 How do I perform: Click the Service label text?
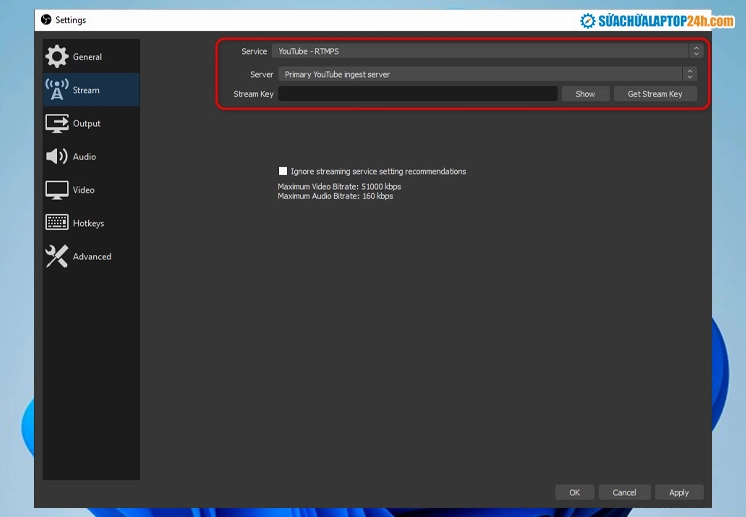click(254, 51)
